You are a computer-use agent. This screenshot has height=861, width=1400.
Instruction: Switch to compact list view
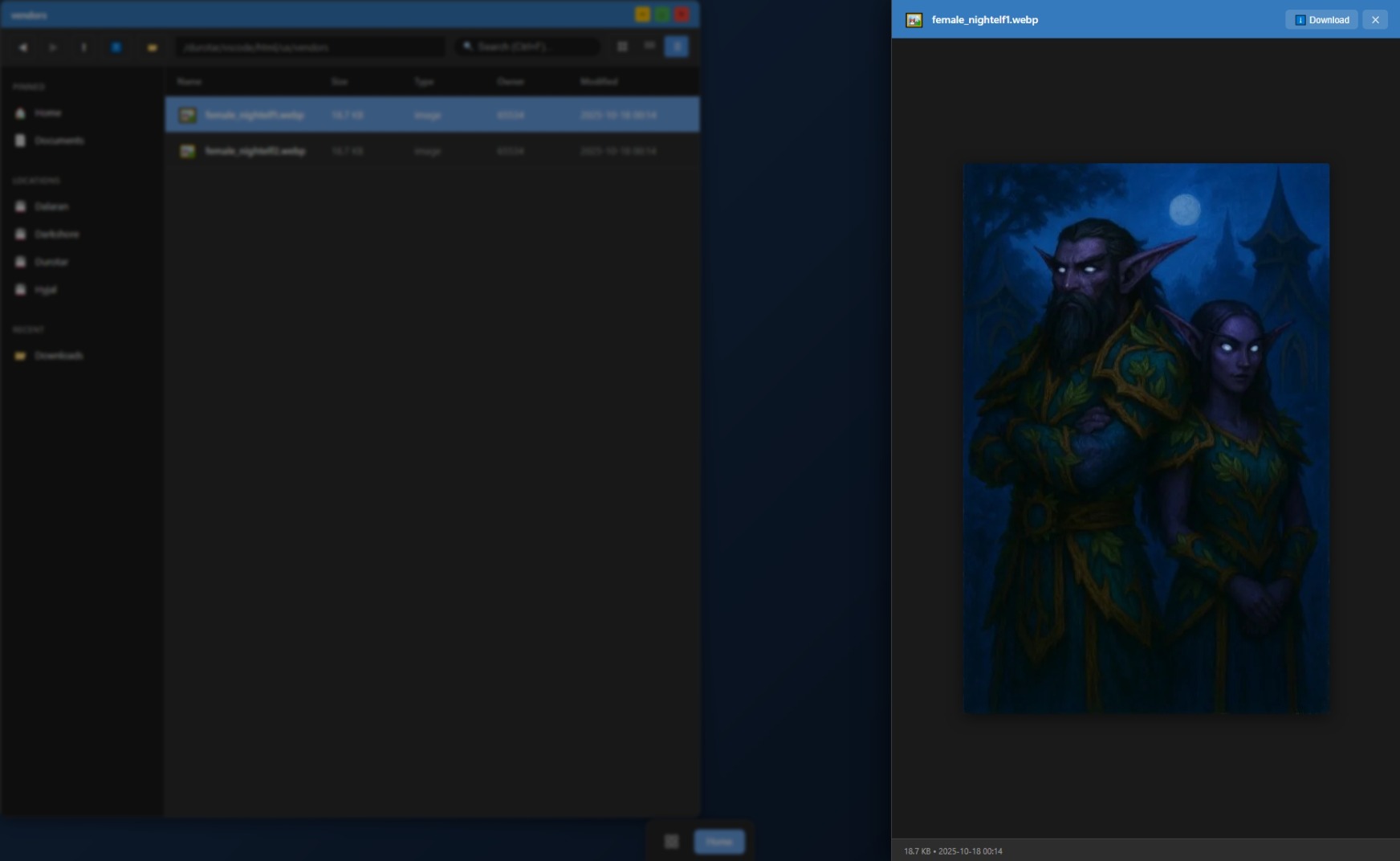click(x=649, y=47)
